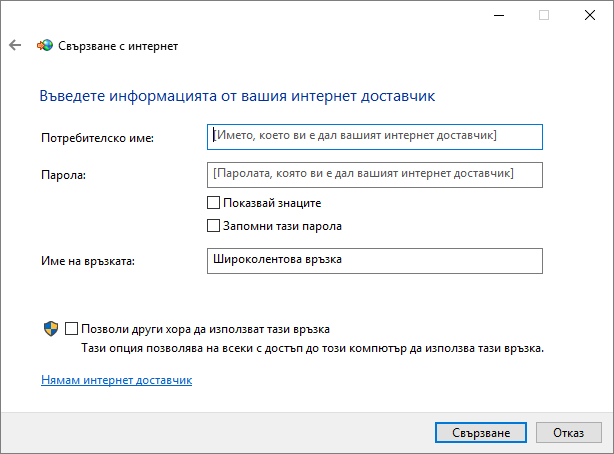
Task: Open the Нямам интернет доставчик link
Action: 117,380
